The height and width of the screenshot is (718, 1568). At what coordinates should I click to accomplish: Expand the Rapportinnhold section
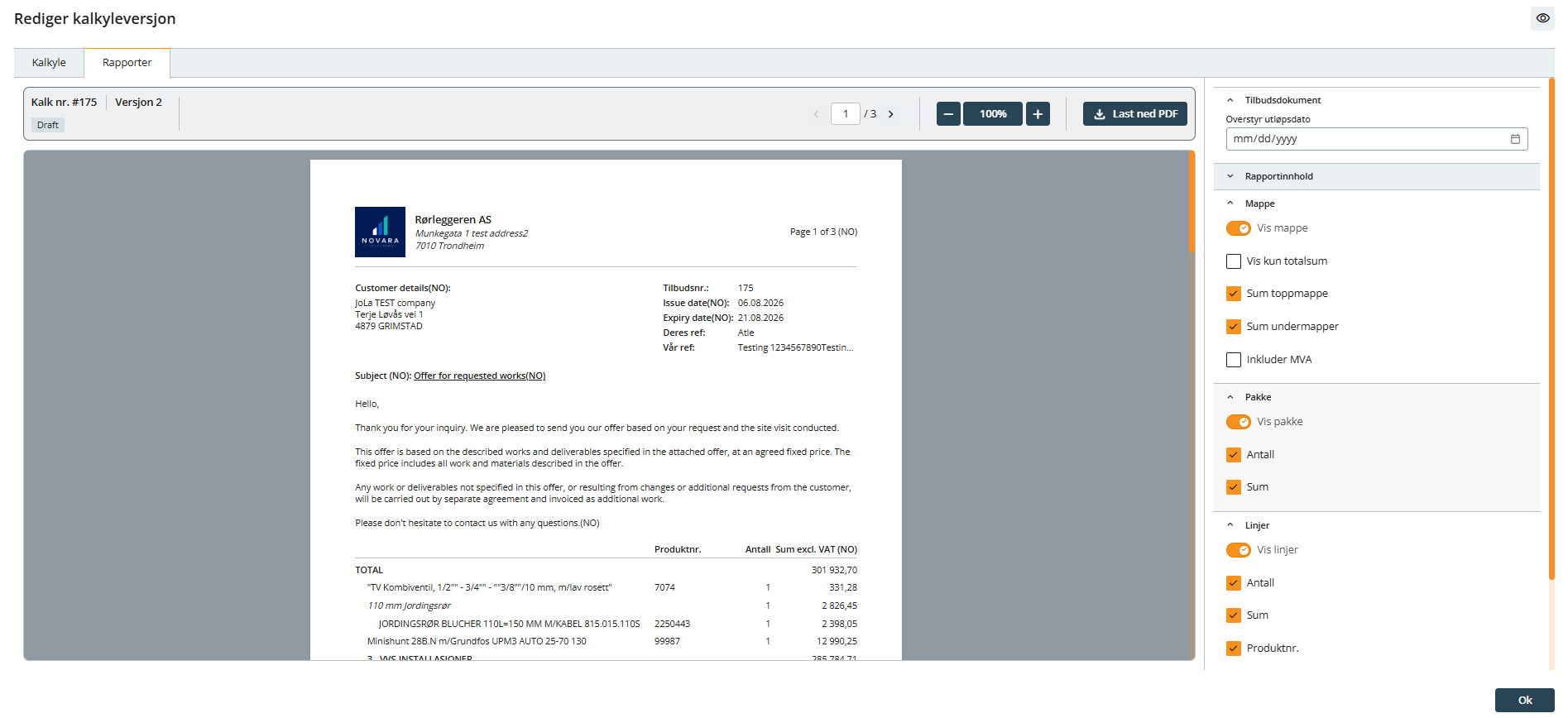click(1230, 176)
